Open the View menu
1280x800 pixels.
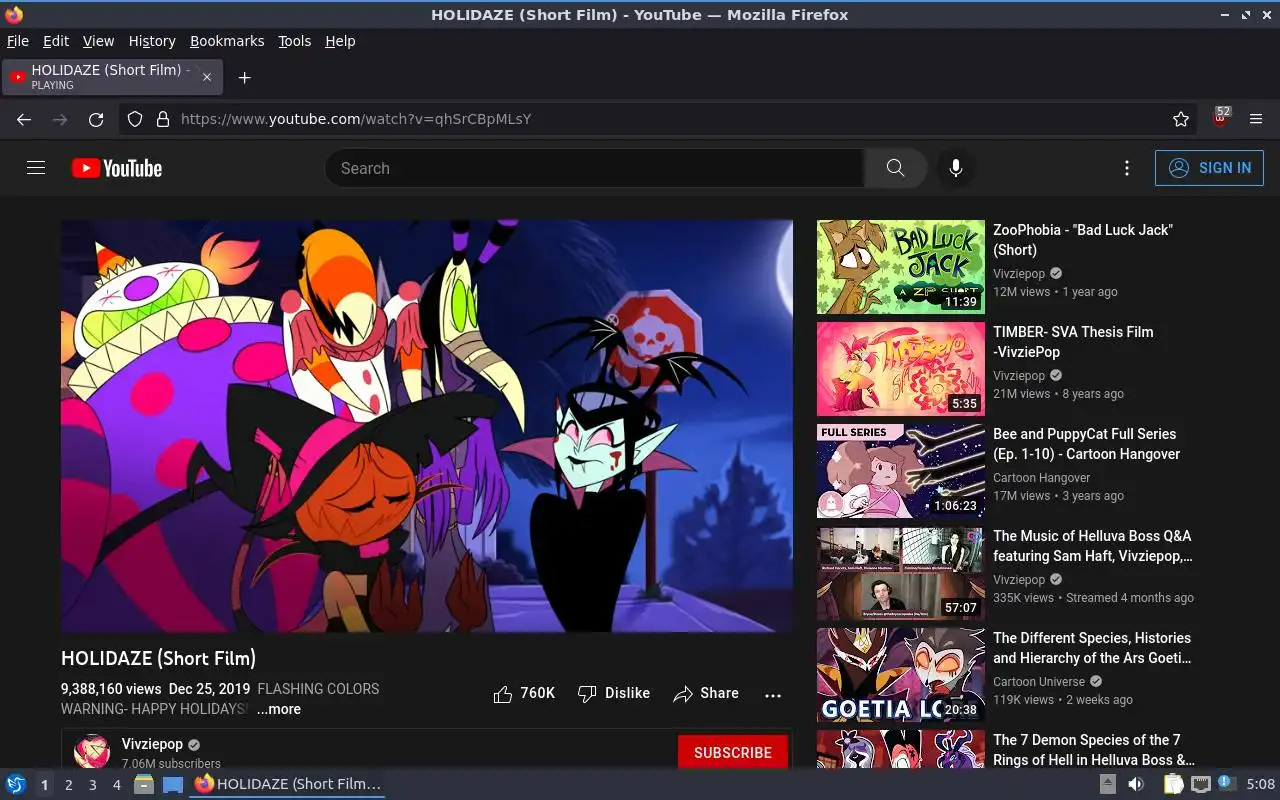(x=98, y=41)
